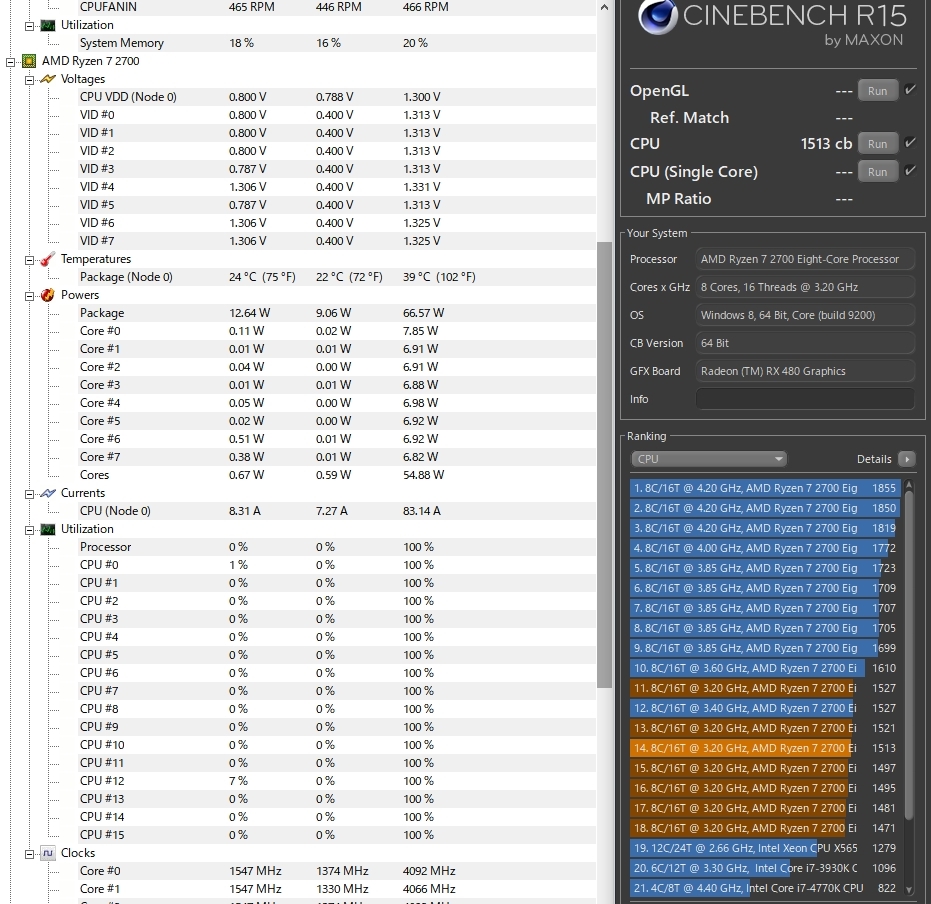931x904 pixels.
Task: Collapse the Utilization section under Ryzen
Action: (x=29, y=529)
